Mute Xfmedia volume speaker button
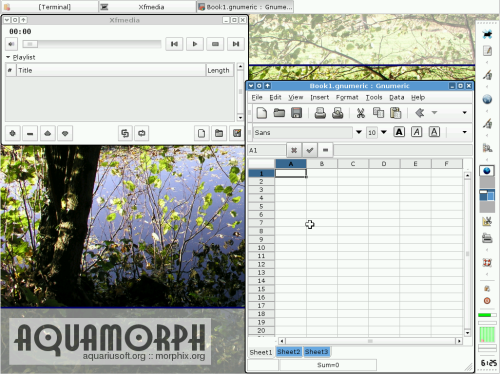This screenshot has height=374, width=500. (12, 44)
